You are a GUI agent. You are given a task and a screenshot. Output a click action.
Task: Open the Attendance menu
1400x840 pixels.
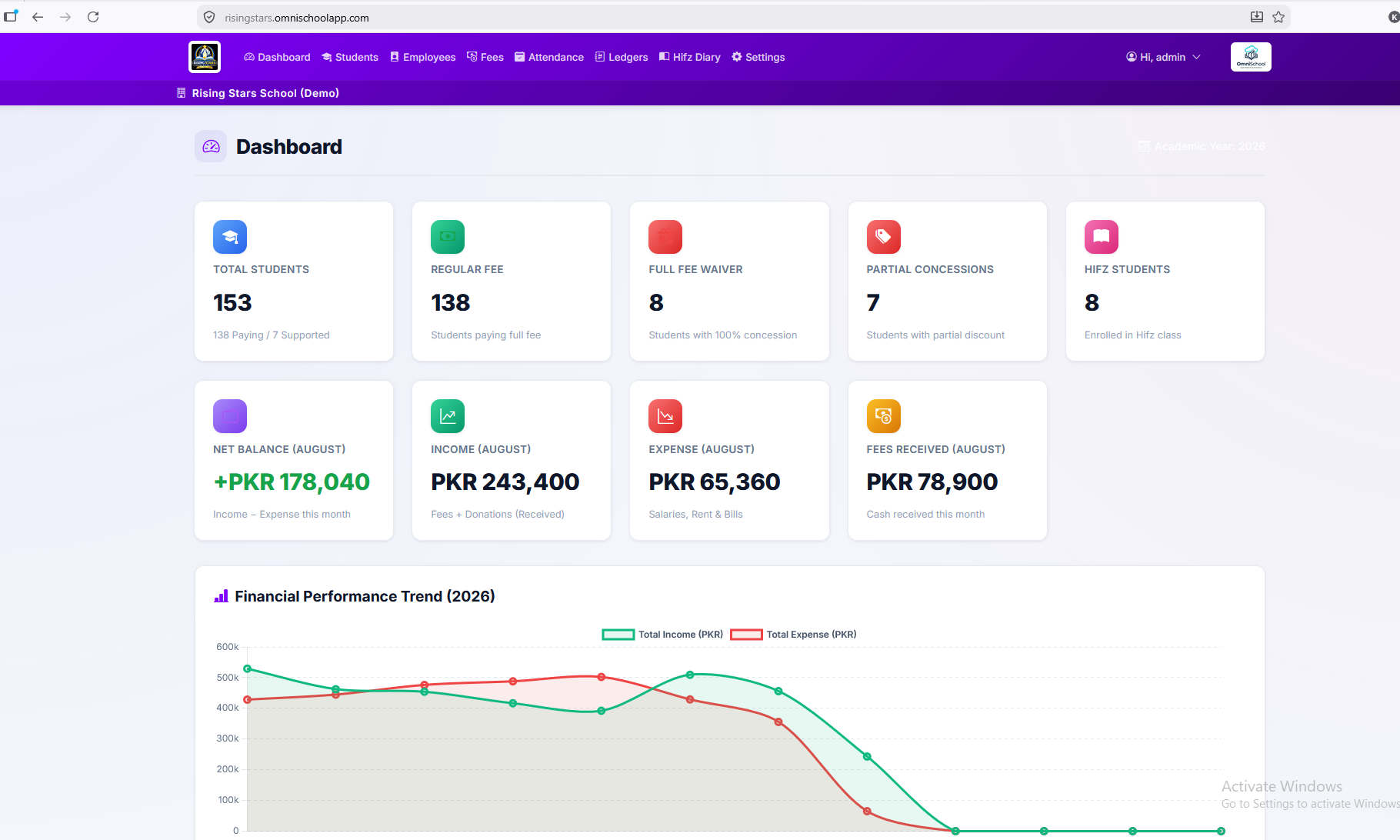(549, 57)
